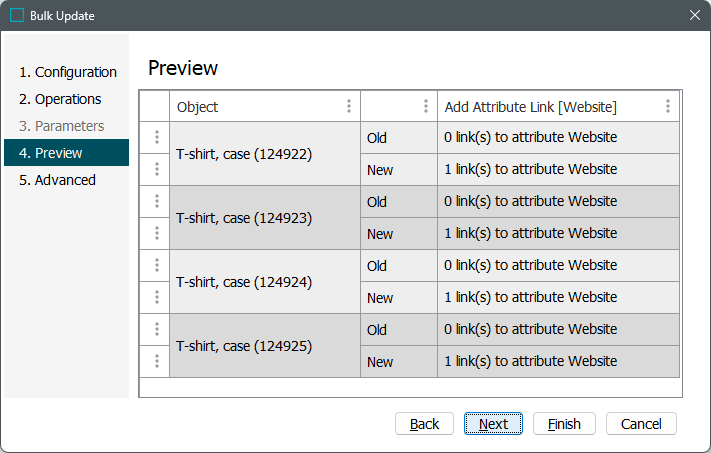Open Add Attribute Link column options menu
The width and height of the screenshot is (711, 453).
[668, 106]
